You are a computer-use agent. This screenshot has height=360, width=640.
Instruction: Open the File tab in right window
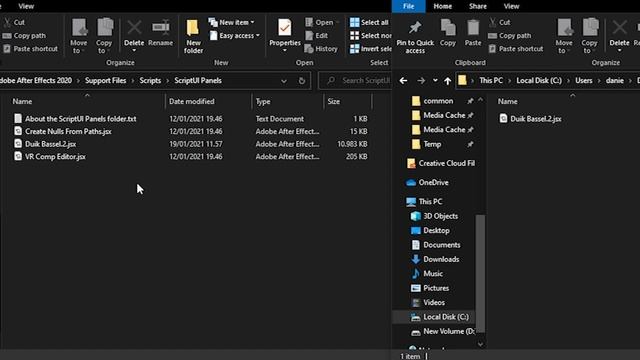point(409,6)
